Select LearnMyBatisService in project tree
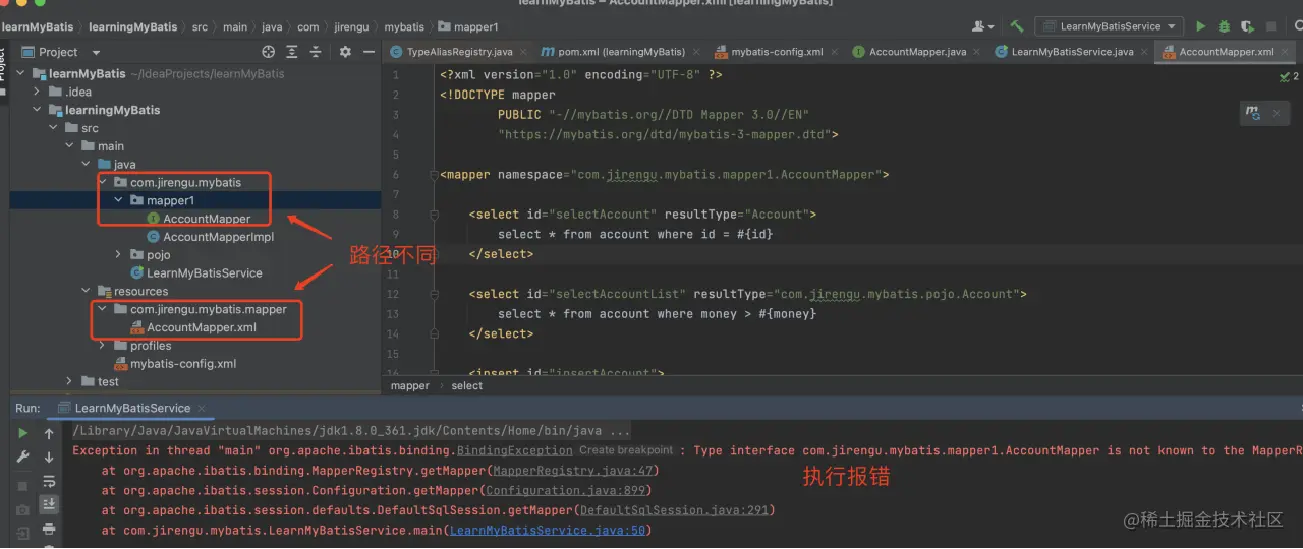The width and height of the screenshot is (1303, 549). tap(204, 273)
